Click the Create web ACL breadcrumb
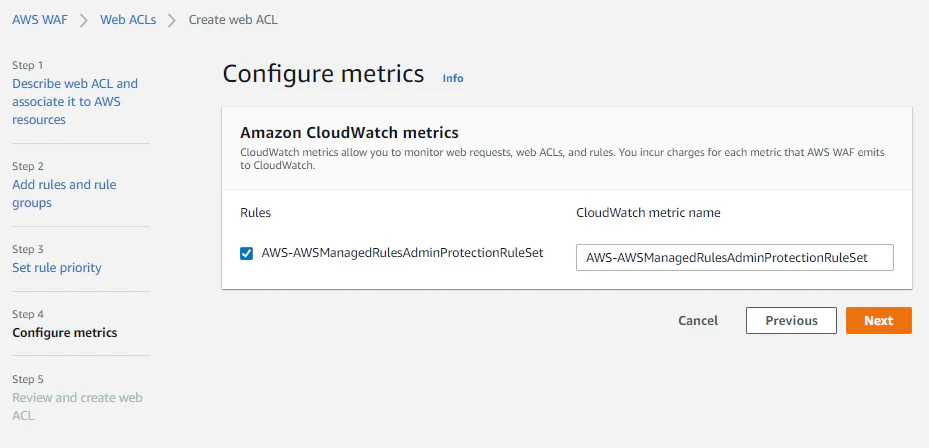 pos(234,19)
